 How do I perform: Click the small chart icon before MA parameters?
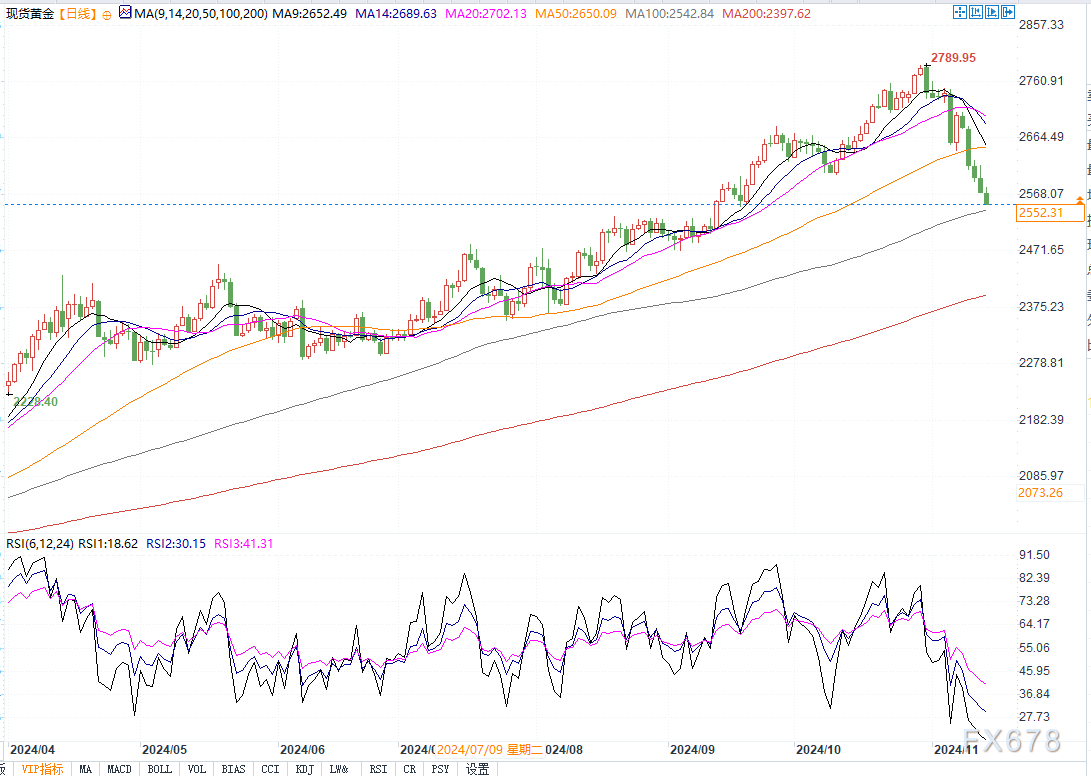tap(124, 13)
